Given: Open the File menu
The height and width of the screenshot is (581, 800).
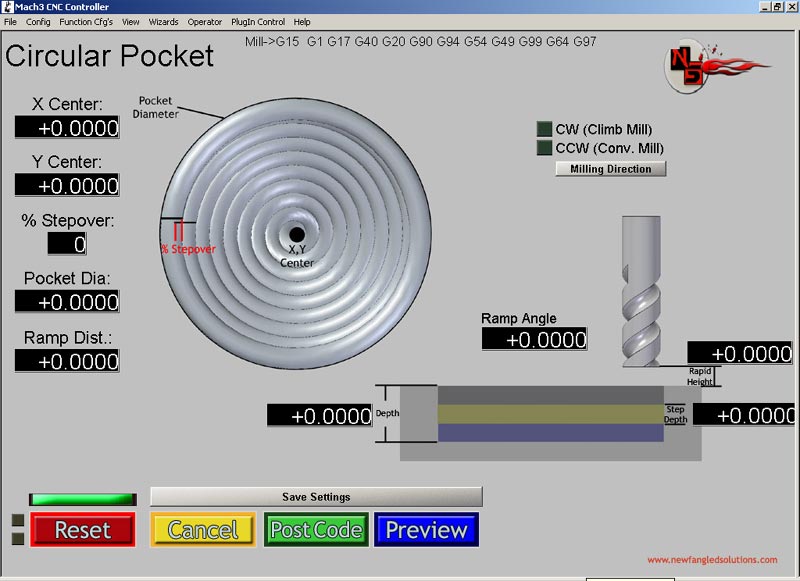Looking at the screenshot, I should (10, 22).
